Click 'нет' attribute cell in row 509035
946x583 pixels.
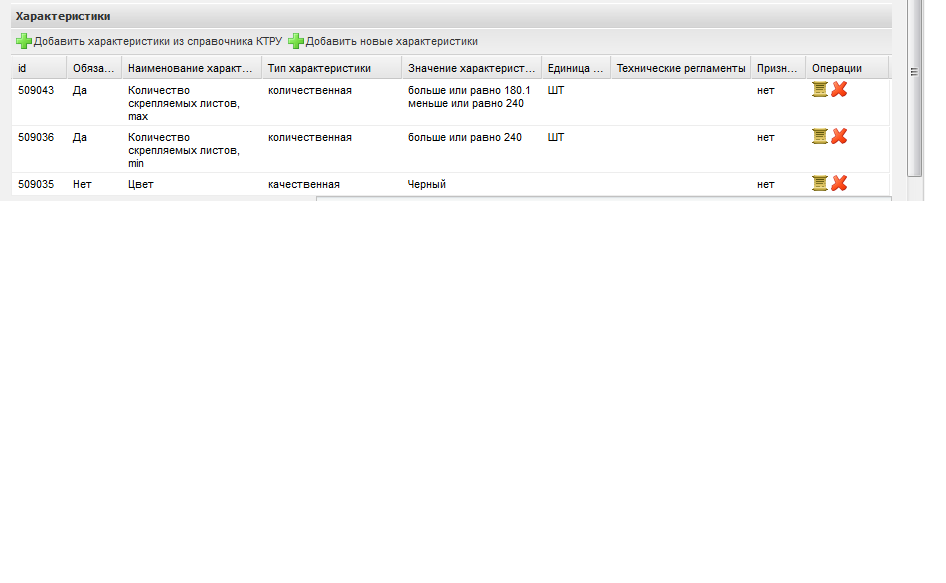click(778, 184)
